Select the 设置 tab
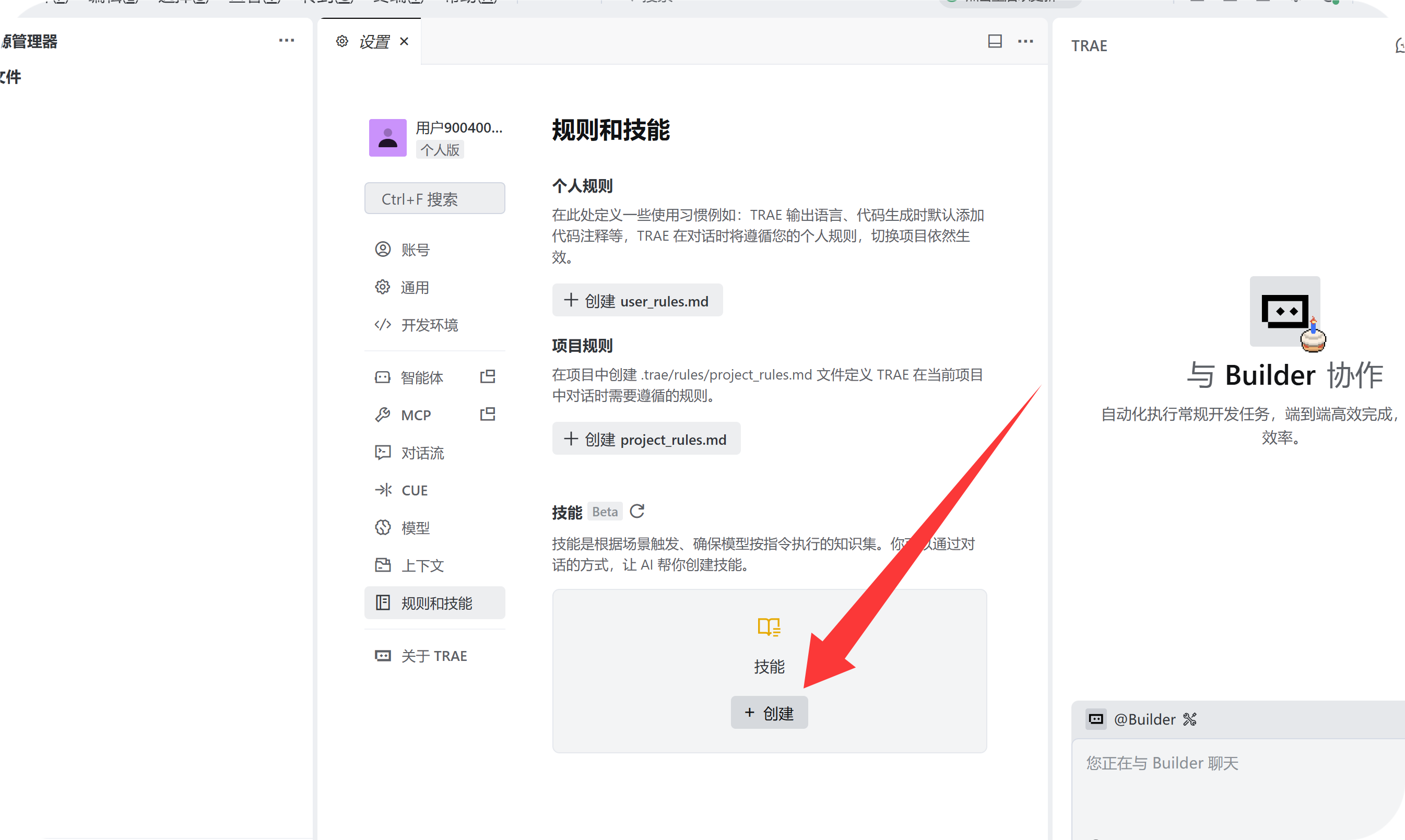The image size is (1405, 840). tap(374, 42)
